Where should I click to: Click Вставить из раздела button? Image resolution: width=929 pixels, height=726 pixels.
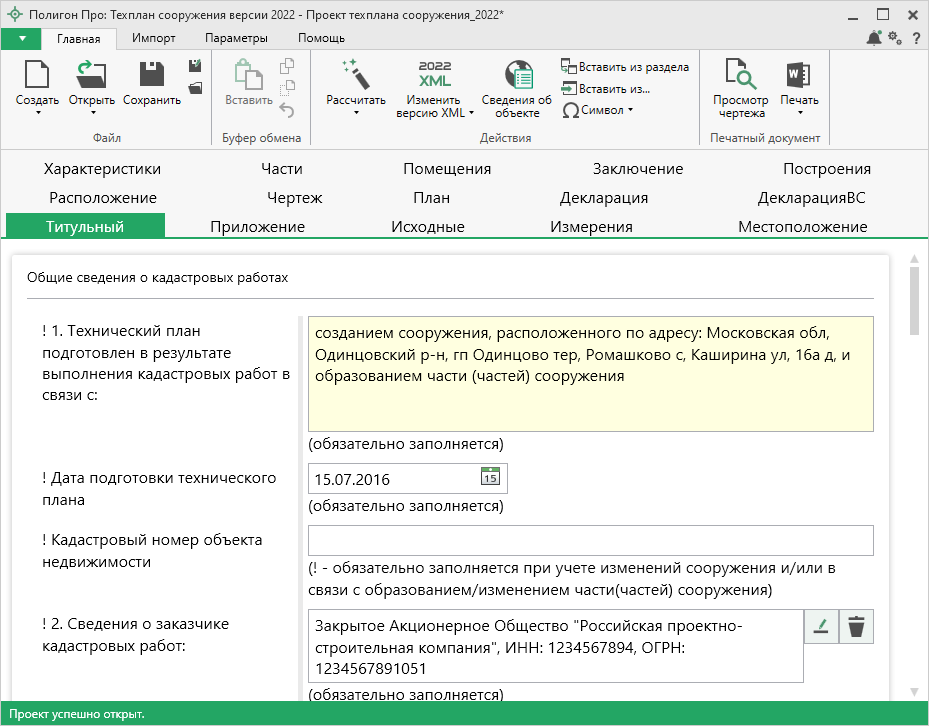pyautogui.click(x=625, y=67)
